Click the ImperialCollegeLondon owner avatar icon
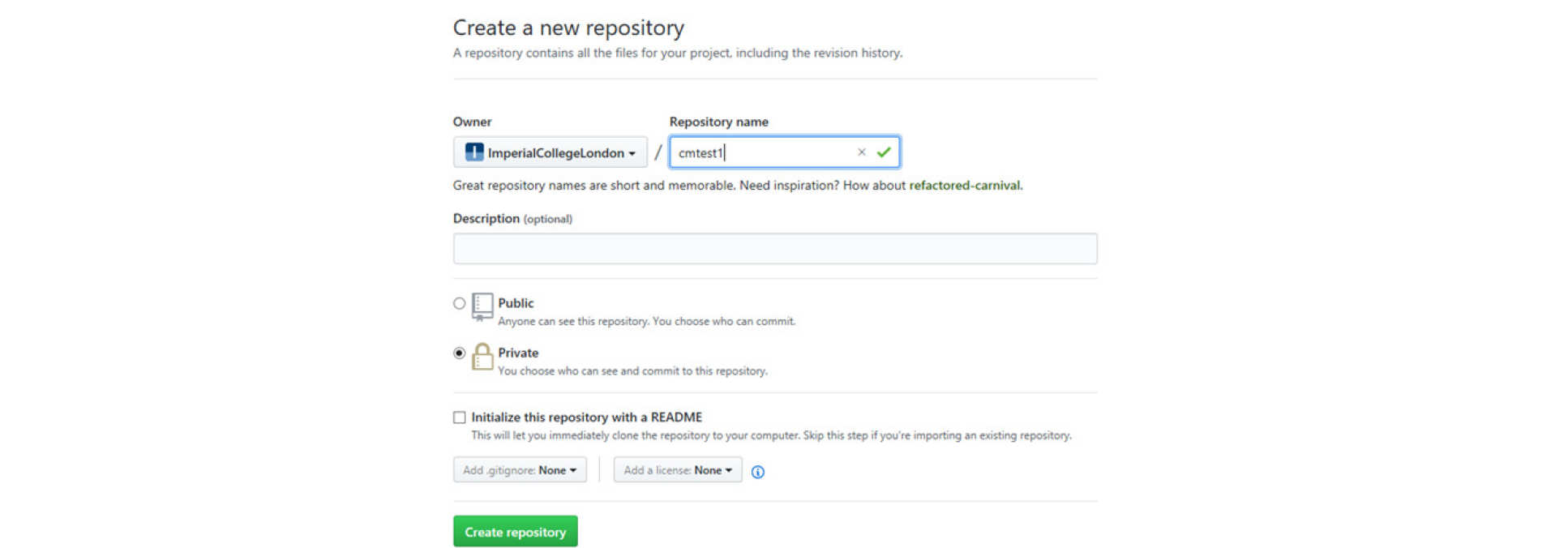 tap(474, 152)
